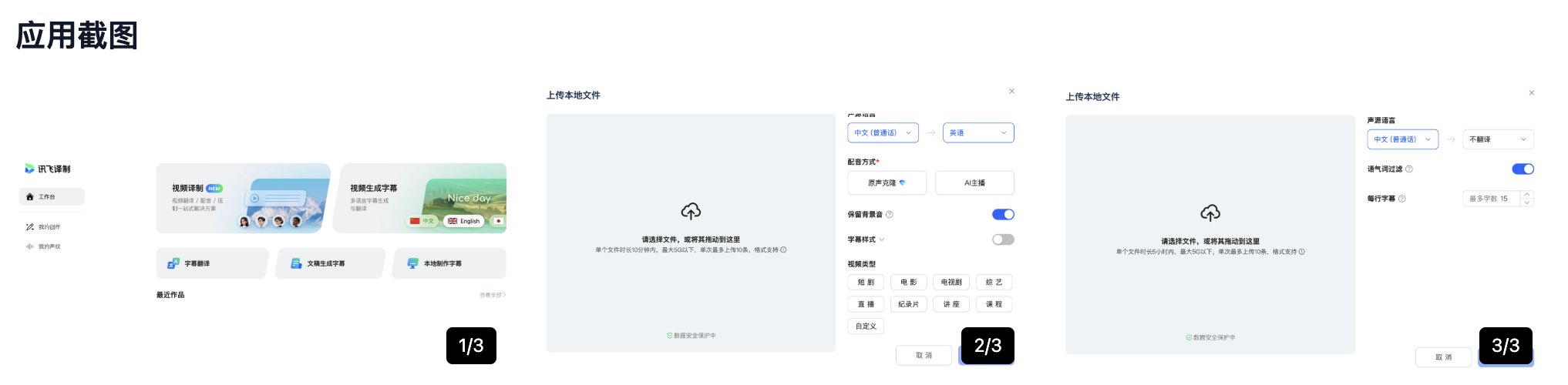Enable the 字幕样式 switch

coord(1003,239)
